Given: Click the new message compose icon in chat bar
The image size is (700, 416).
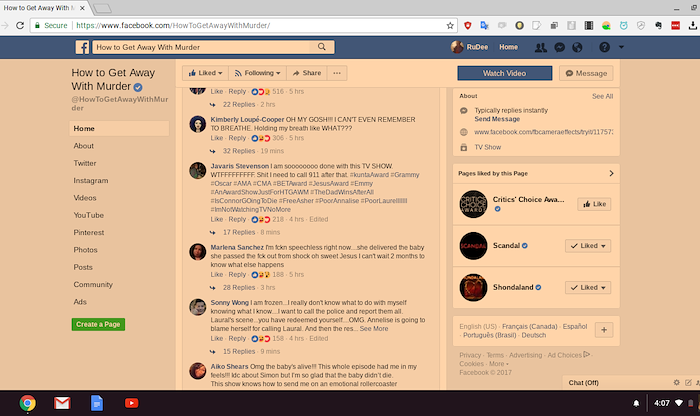Looking at the screenshot, I should 688,383.
